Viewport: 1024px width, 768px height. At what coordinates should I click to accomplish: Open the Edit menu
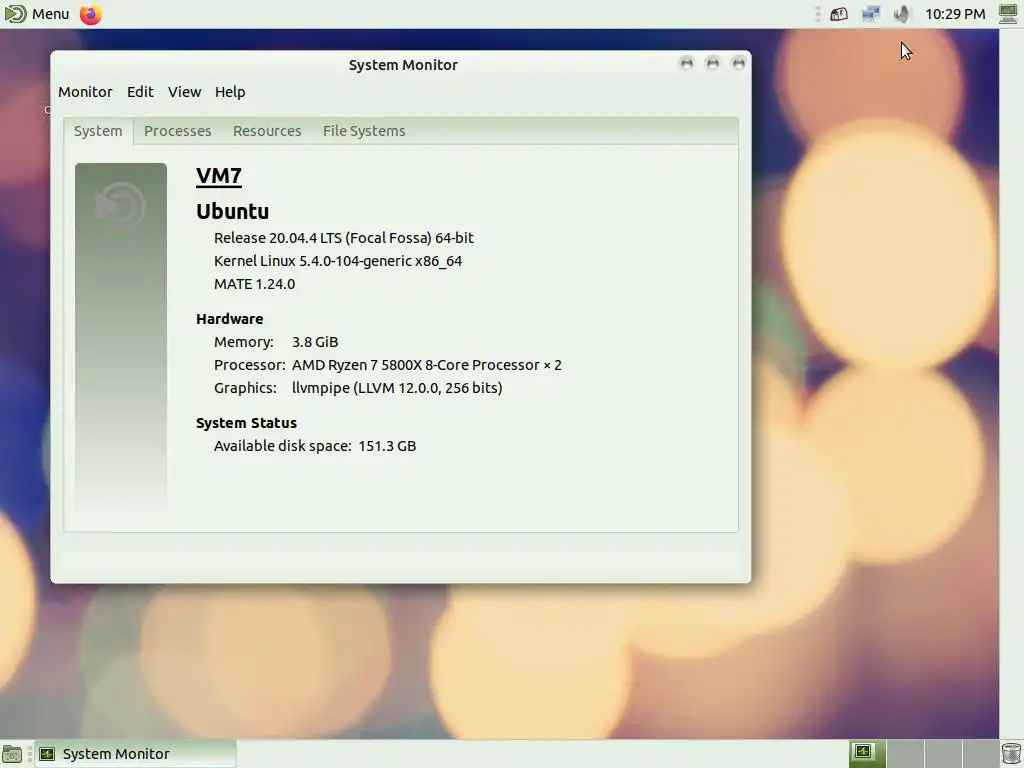pyautogui.click(x=140, y=92)
